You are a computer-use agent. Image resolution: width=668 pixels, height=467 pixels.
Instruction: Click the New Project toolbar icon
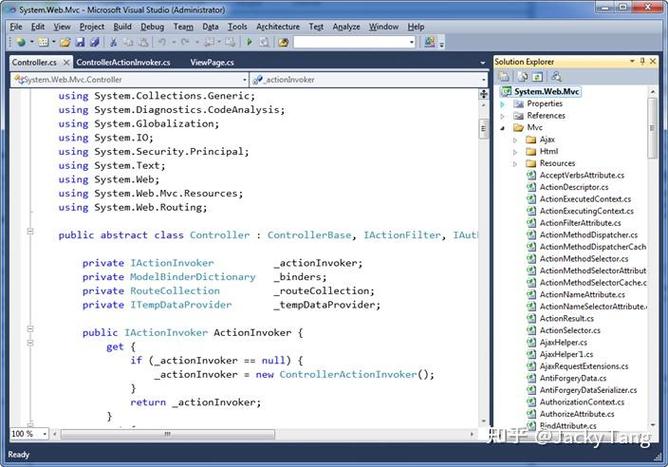(x=21, y=42)
